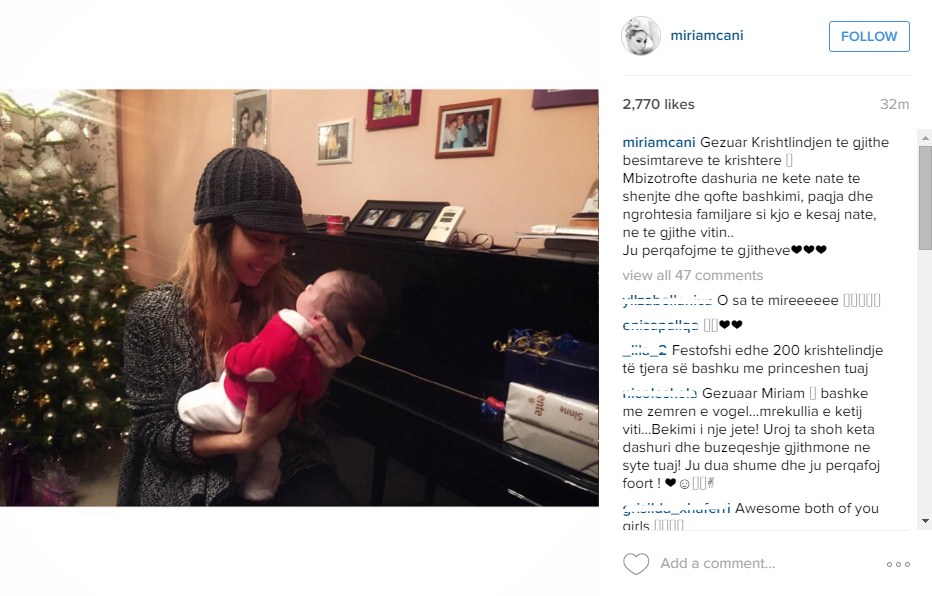
Task: Open commenter of 'Awesome both of you'
Action: coord(676,509)
